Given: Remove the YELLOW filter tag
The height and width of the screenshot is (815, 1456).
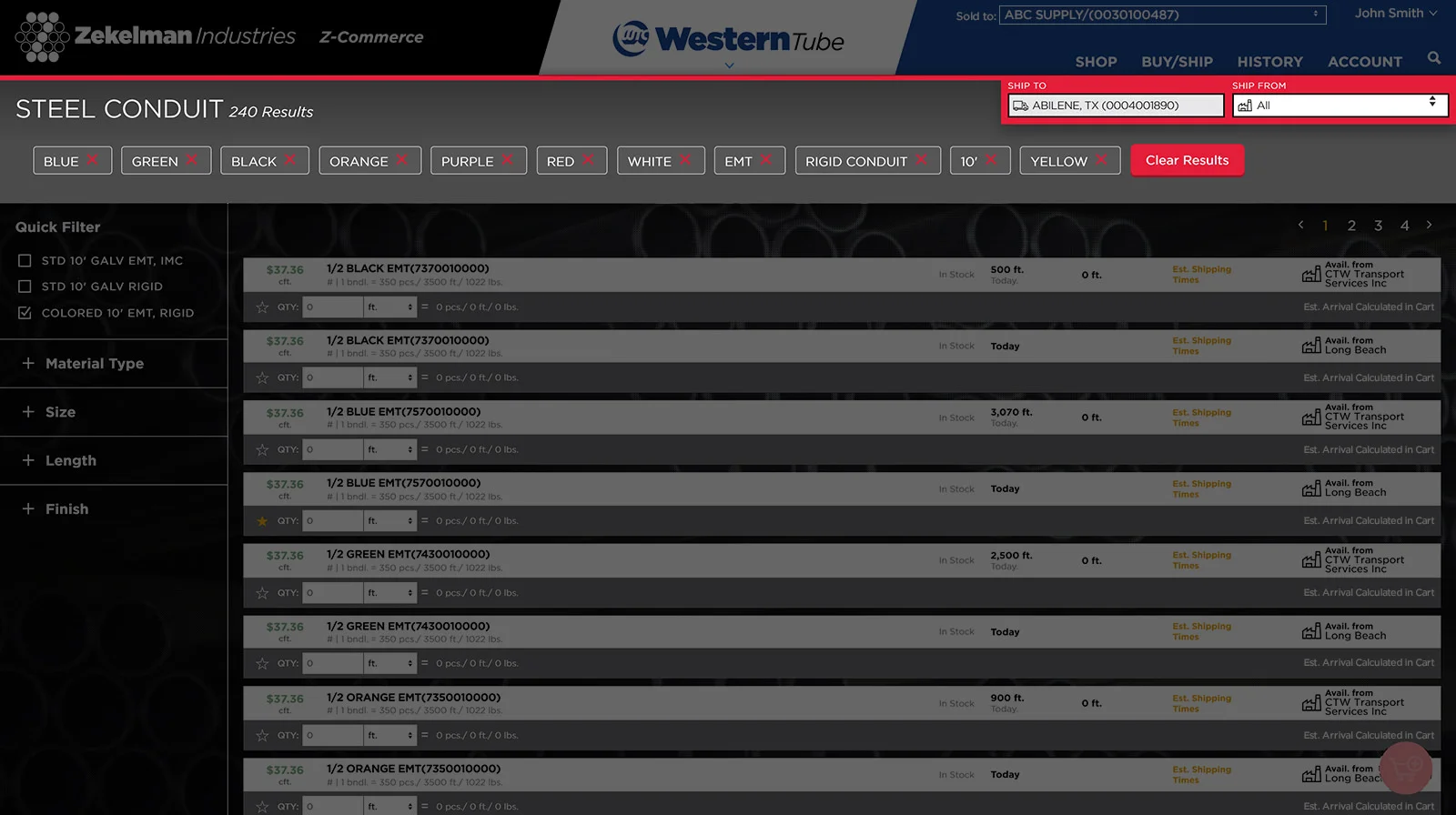Looking at the screenshot, I should [1102, 160].
